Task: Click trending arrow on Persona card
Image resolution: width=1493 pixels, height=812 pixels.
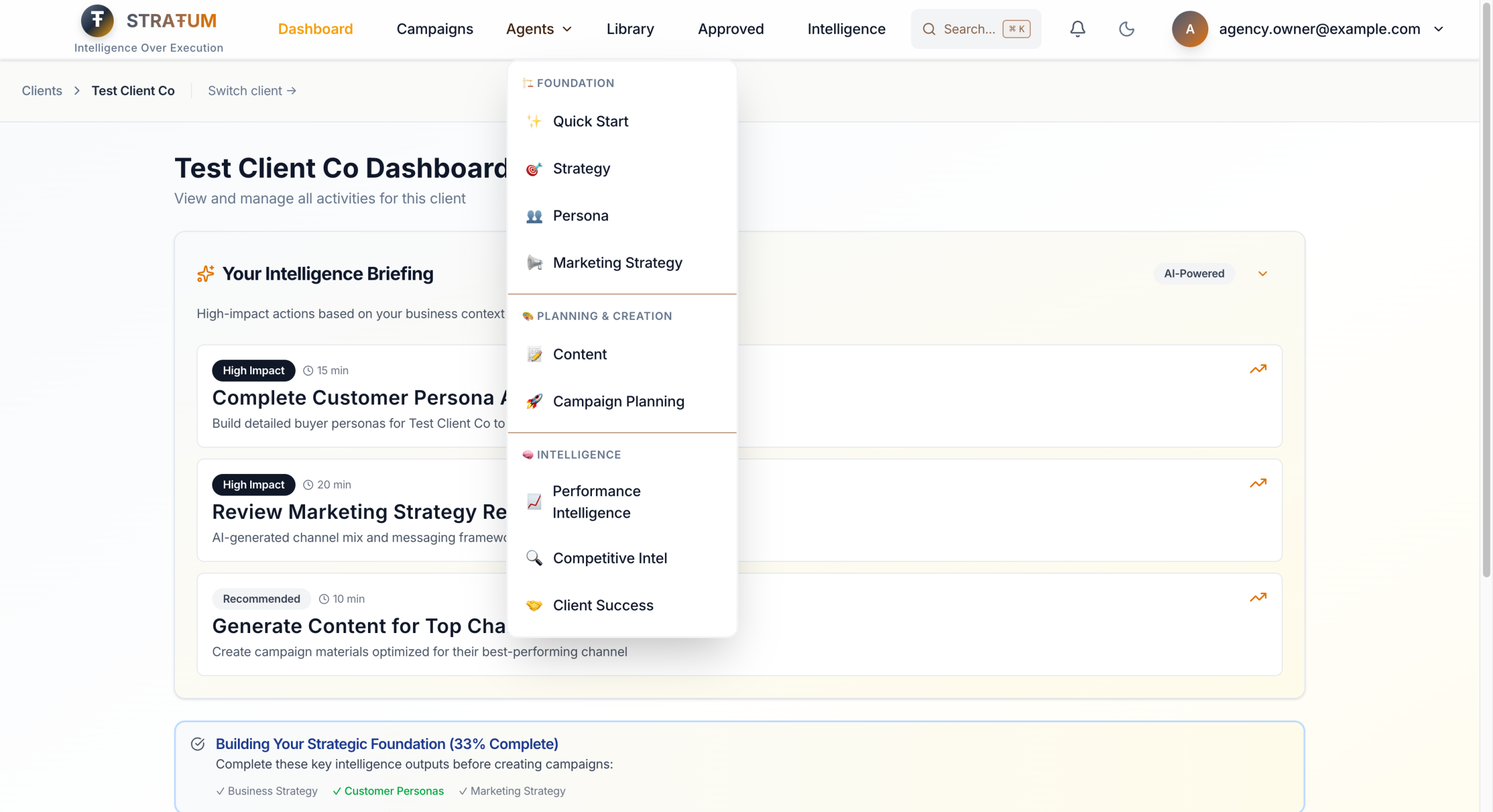Action: pos(1258,369)
